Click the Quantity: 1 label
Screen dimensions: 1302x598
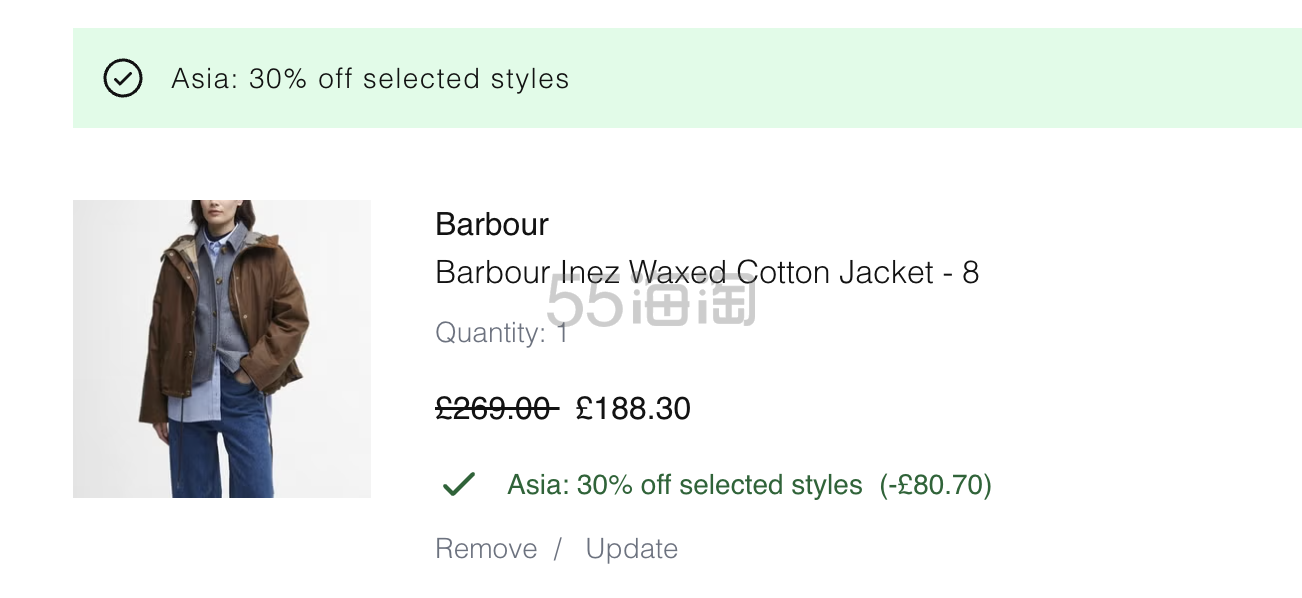click(x=502, y=333)
